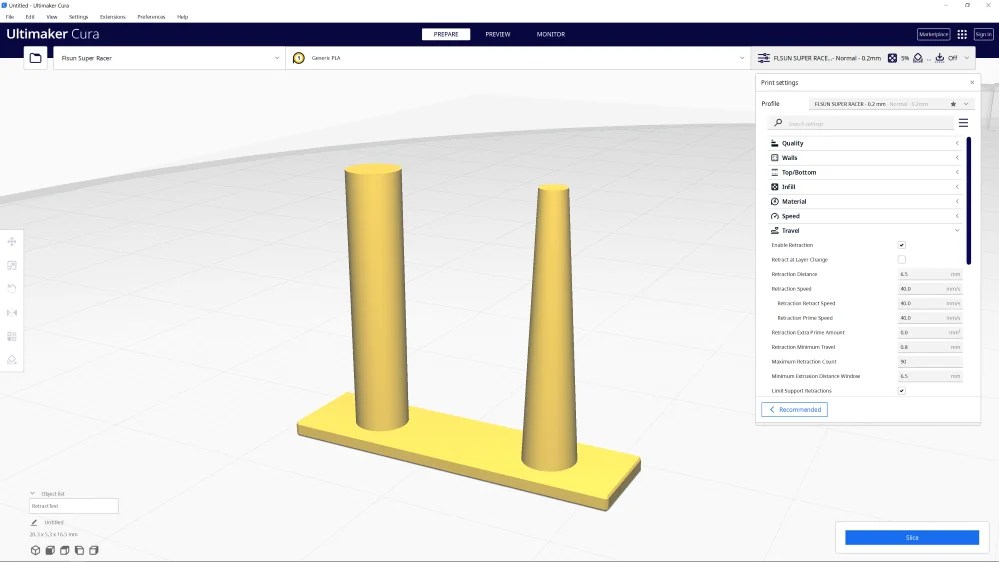Open file folder icon
The image size is (999, 562).
click(36, 58)
